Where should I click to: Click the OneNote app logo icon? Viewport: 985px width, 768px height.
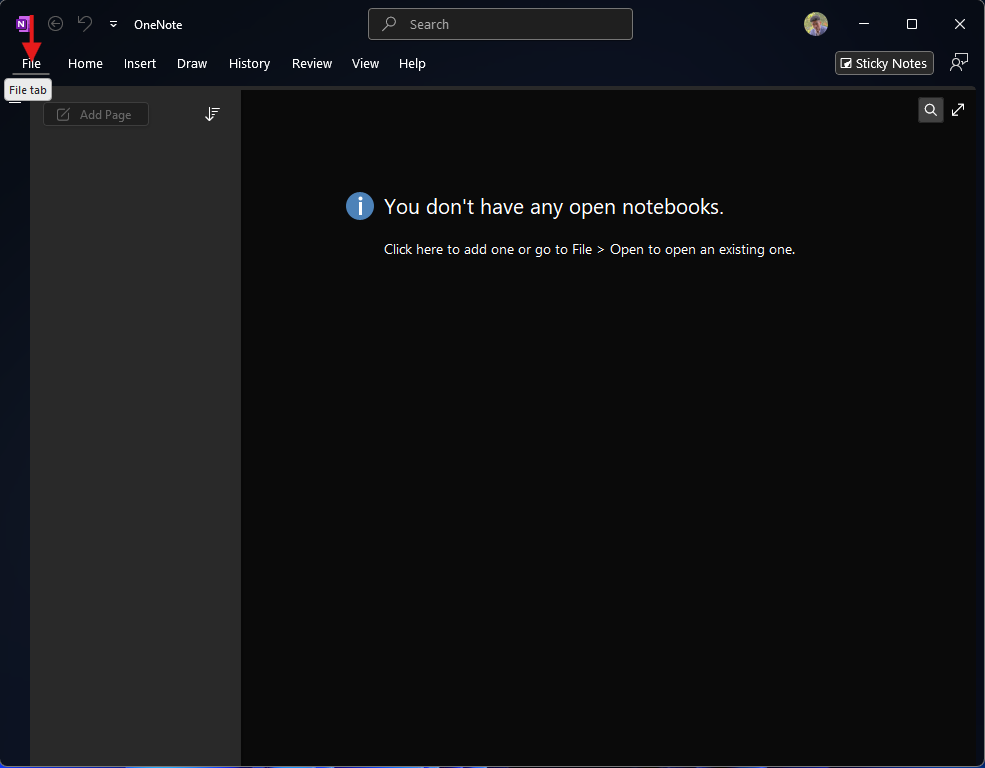(x=23, y=24)
